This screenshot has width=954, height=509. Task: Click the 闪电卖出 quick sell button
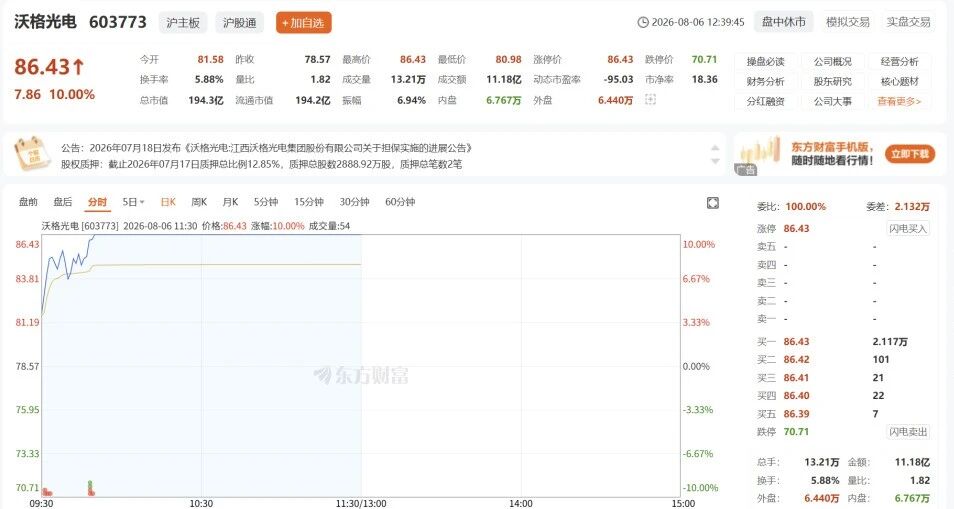[907, 432]
